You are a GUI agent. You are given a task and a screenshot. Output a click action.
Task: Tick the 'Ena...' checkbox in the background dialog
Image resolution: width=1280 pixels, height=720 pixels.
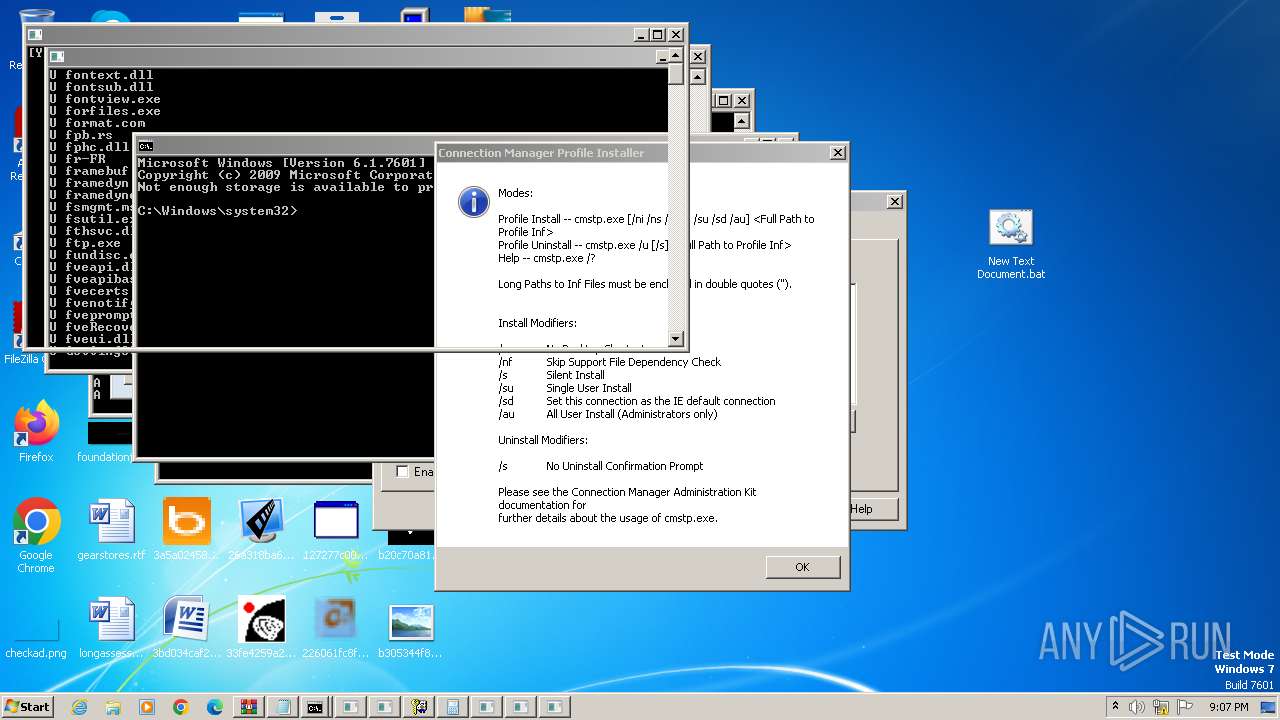(x=402, y=472)
